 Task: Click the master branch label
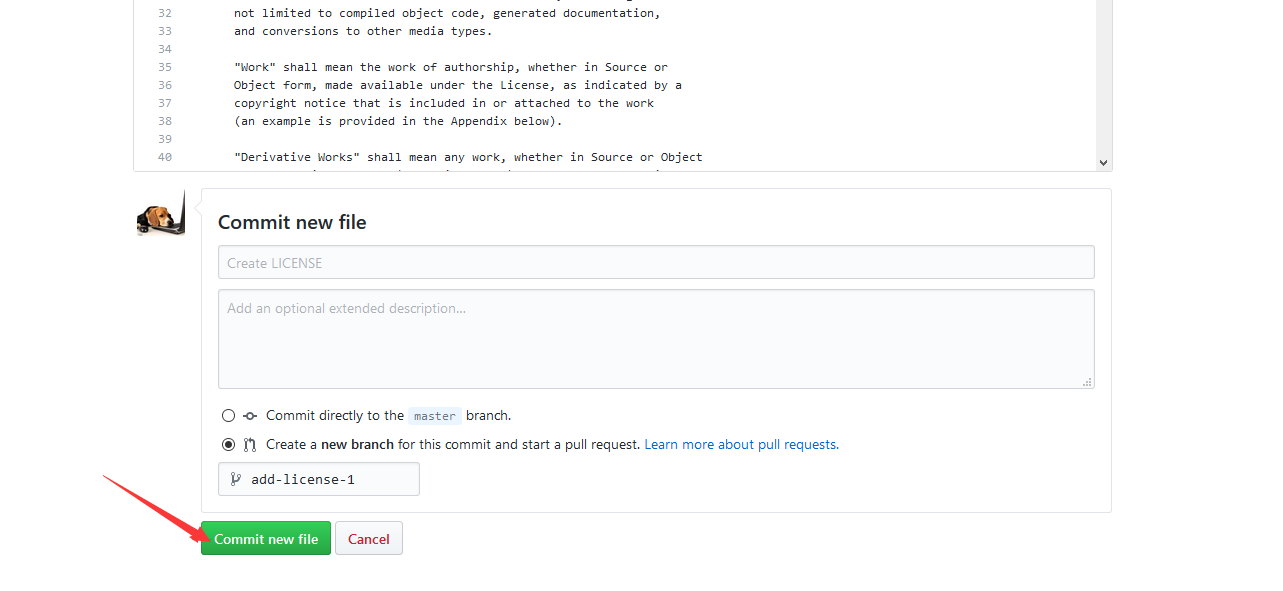[434, 415]
